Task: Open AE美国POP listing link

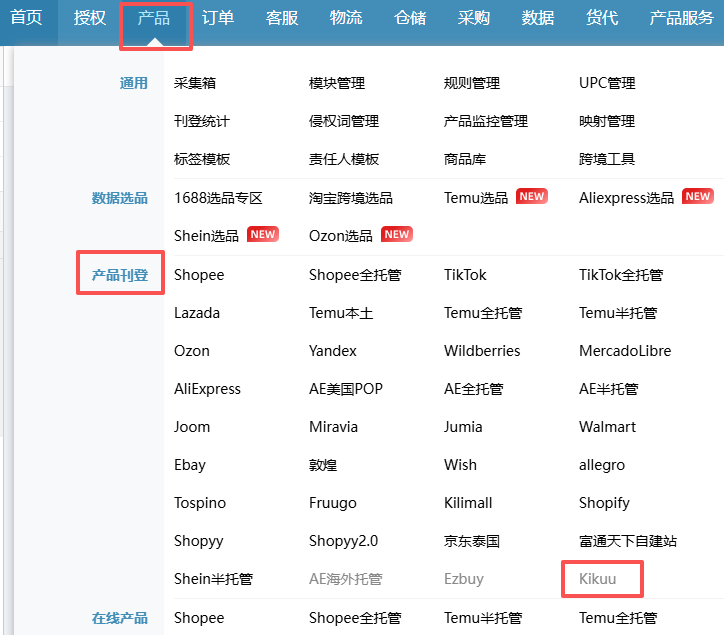Action: 346,389
